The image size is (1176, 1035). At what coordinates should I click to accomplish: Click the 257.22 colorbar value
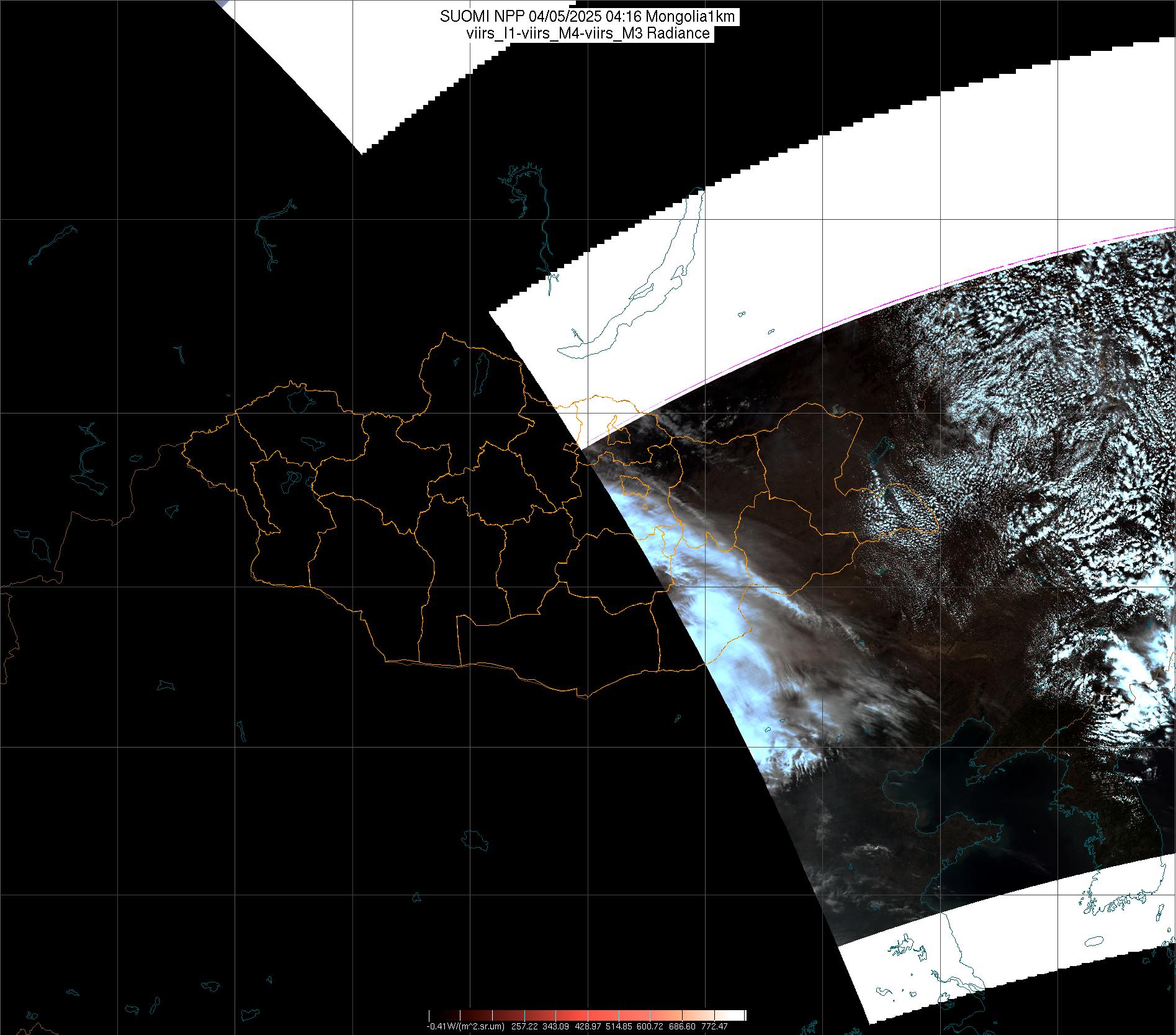click(x=525, y=1026)
